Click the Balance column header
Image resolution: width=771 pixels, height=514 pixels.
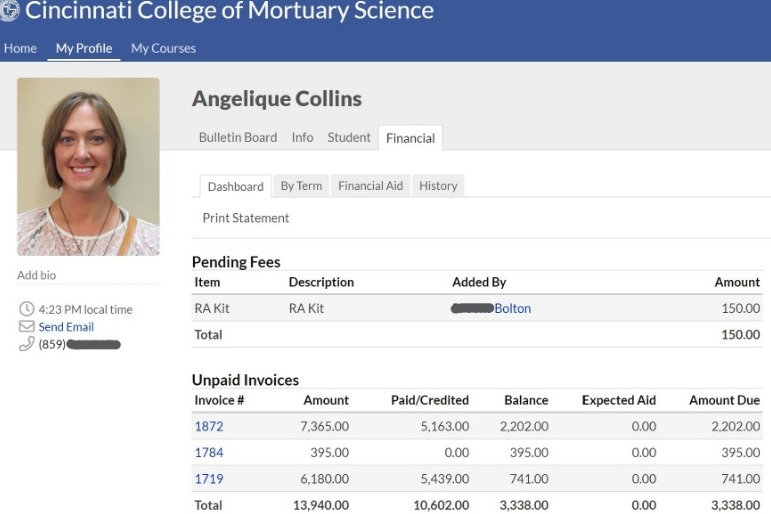point(526,400)
